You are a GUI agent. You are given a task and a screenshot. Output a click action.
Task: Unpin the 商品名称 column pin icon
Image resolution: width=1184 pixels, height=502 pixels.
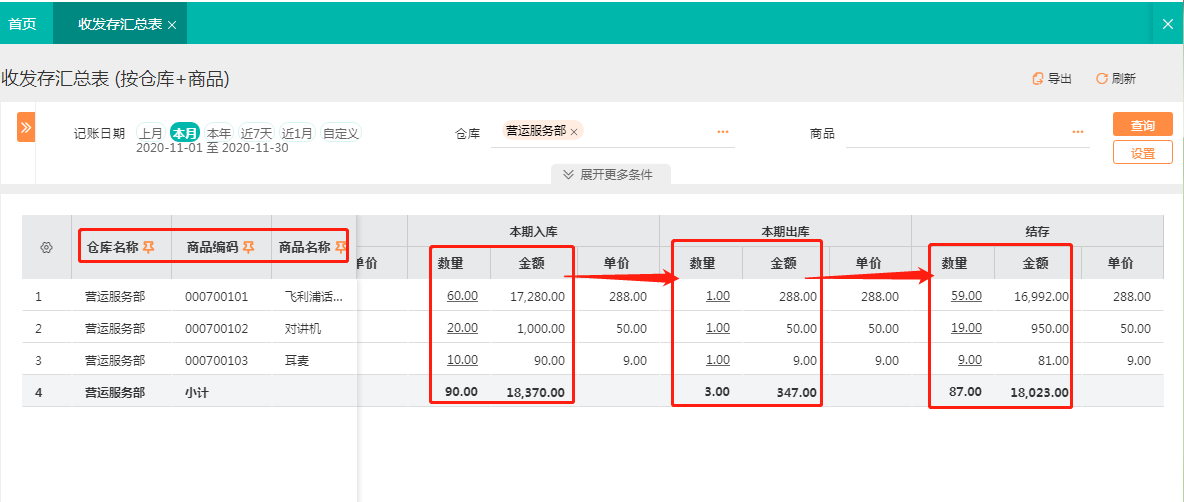(341, 247)
